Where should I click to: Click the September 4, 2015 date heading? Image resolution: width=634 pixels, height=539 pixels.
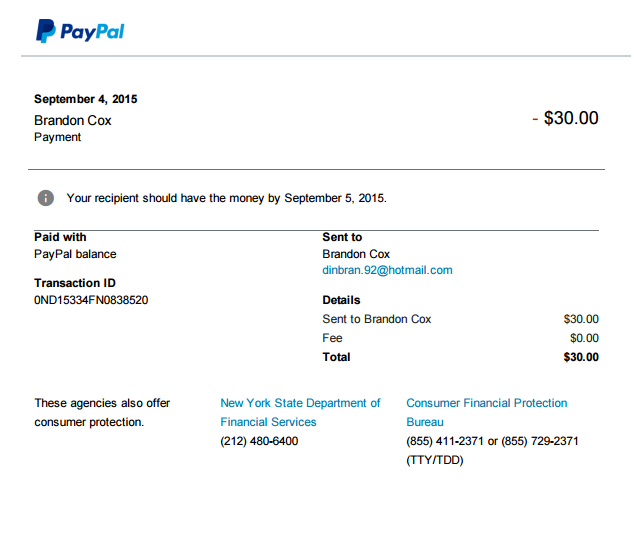86,99
